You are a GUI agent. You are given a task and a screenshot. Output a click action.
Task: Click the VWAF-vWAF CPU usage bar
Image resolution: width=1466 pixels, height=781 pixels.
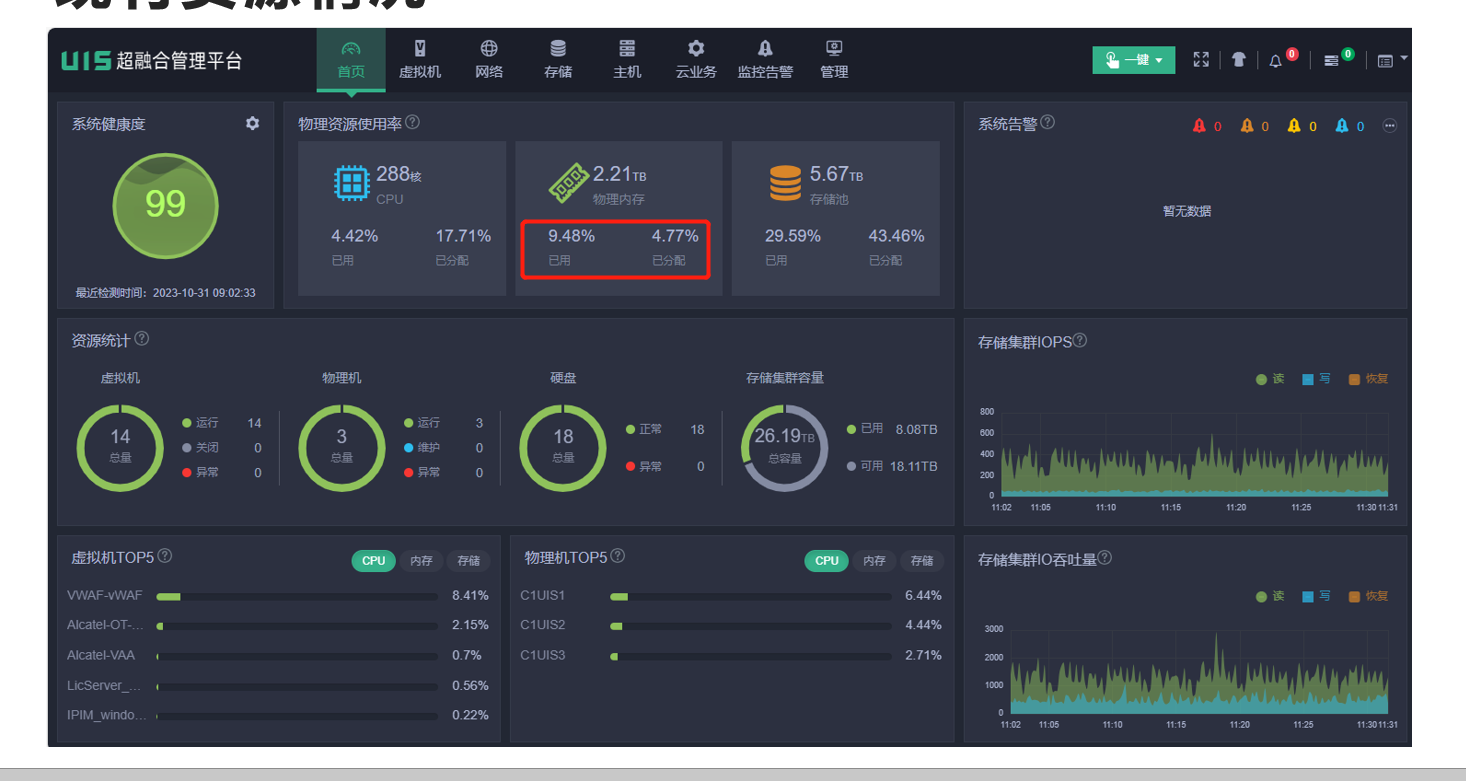click(297, 597)
